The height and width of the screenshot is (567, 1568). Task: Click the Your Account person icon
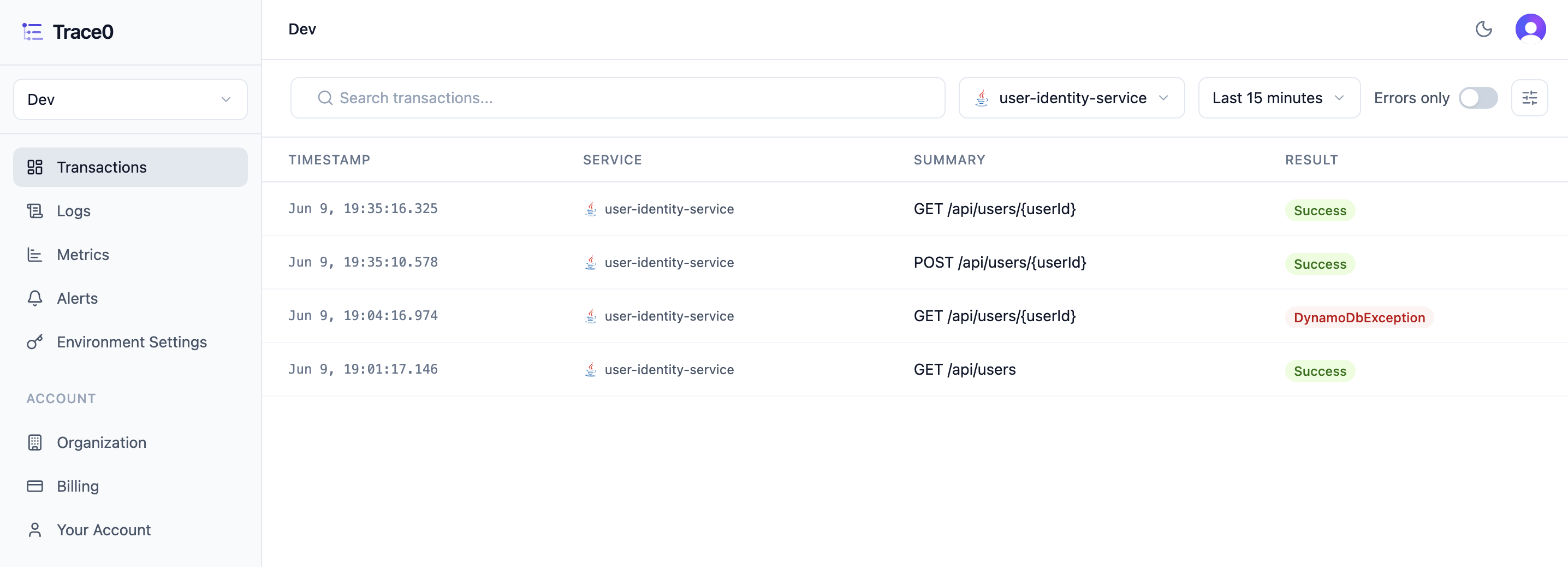coord(35,530)
